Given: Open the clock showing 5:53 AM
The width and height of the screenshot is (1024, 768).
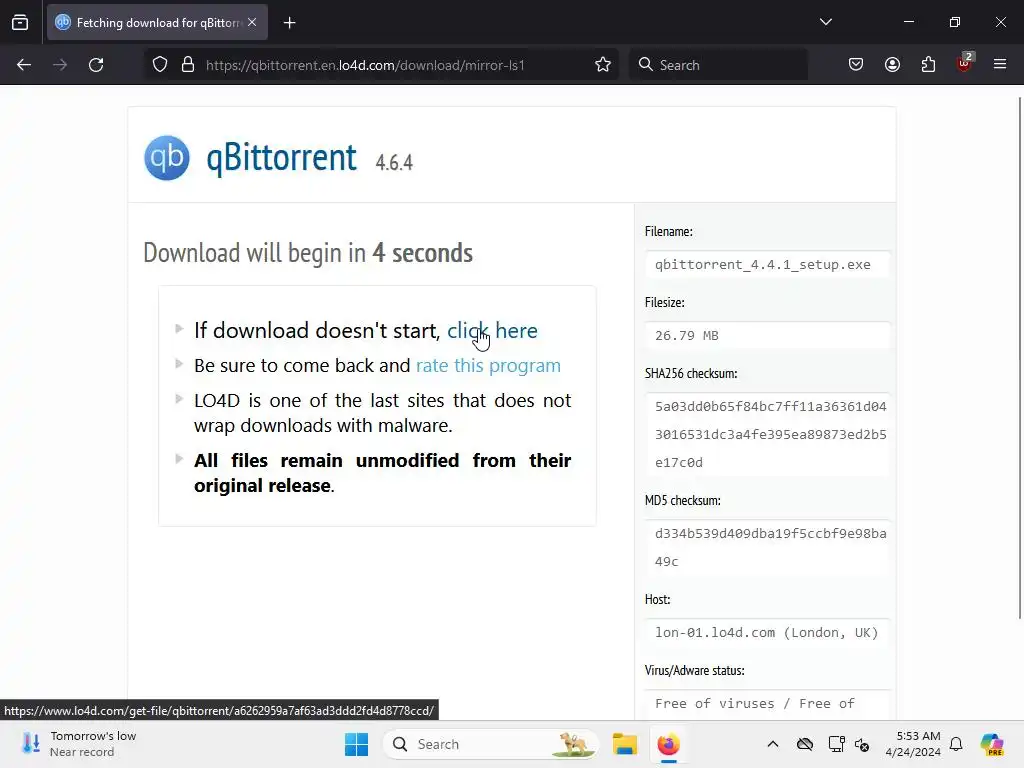Looking at the screenshot, I should 913,744.
